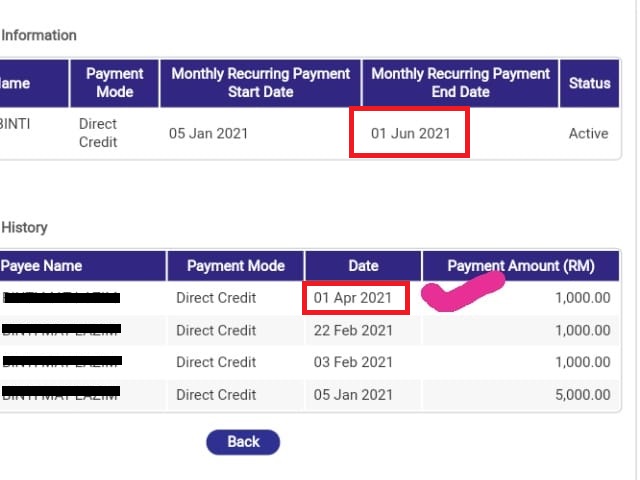Viewport: 640px width, 480px height.
Task: Select the 01 Jun 2021 end date cell
Action: [x=411, y=133]
